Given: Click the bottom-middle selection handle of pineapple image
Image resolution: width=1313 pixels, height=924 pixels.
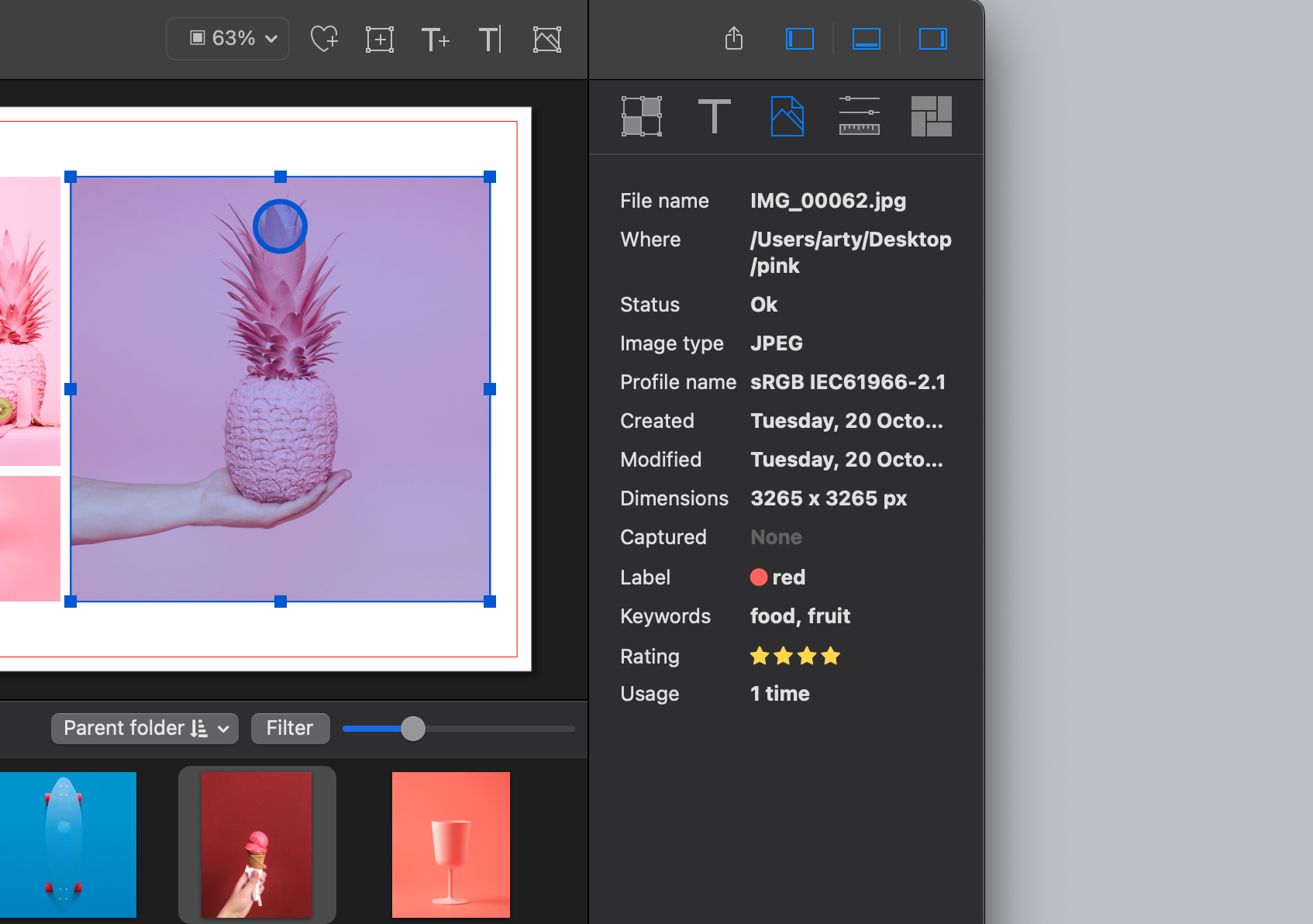Looking at the screenshot, I should [281, 602].
